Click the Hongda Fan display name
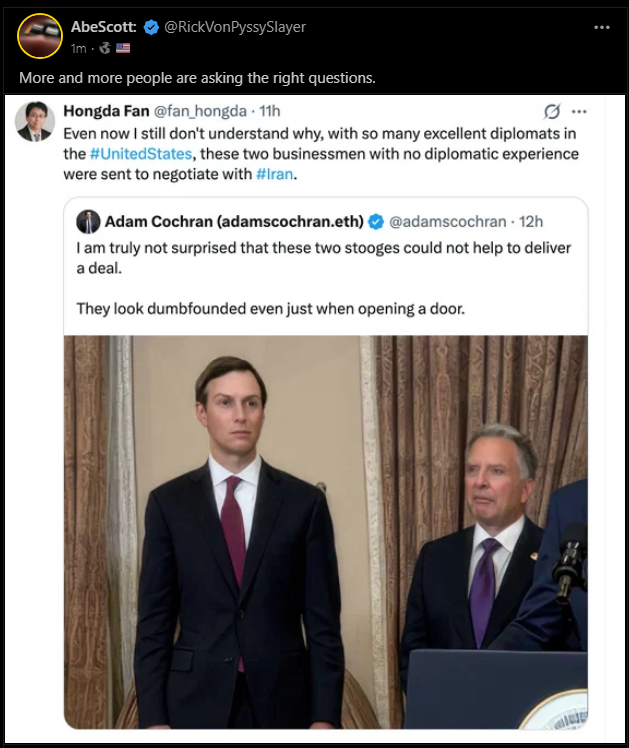629x748 pixels. (104, 112)
